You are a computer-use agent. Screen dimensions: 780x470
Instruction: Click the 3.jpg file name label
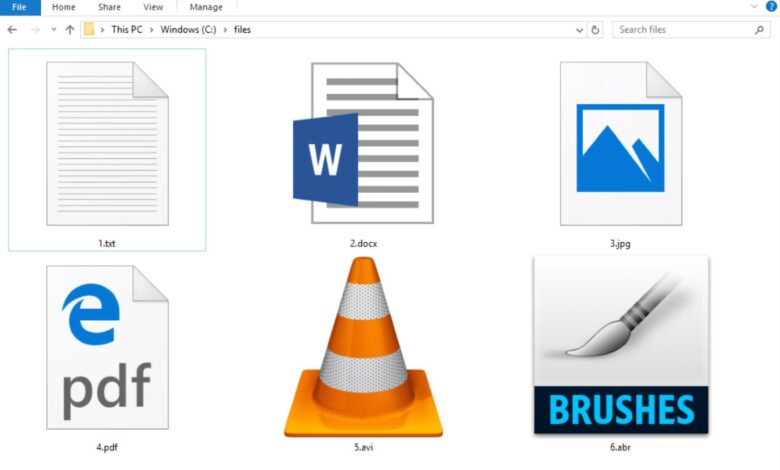620,244
